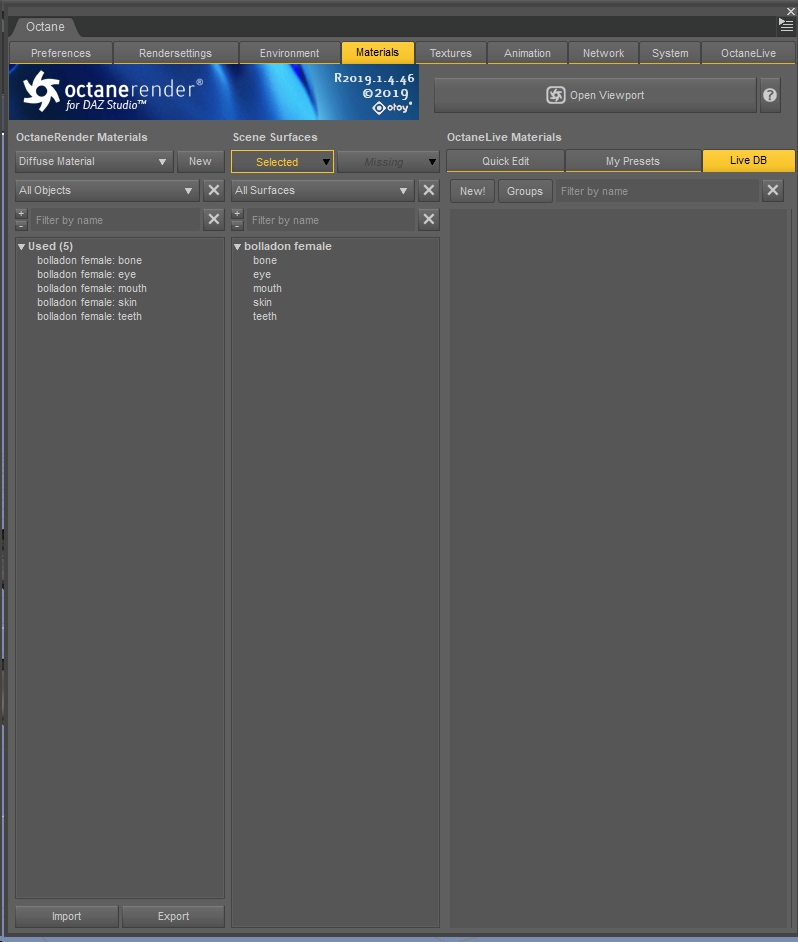
Task: Select the Live DB tab
Action: pos(748,160)
